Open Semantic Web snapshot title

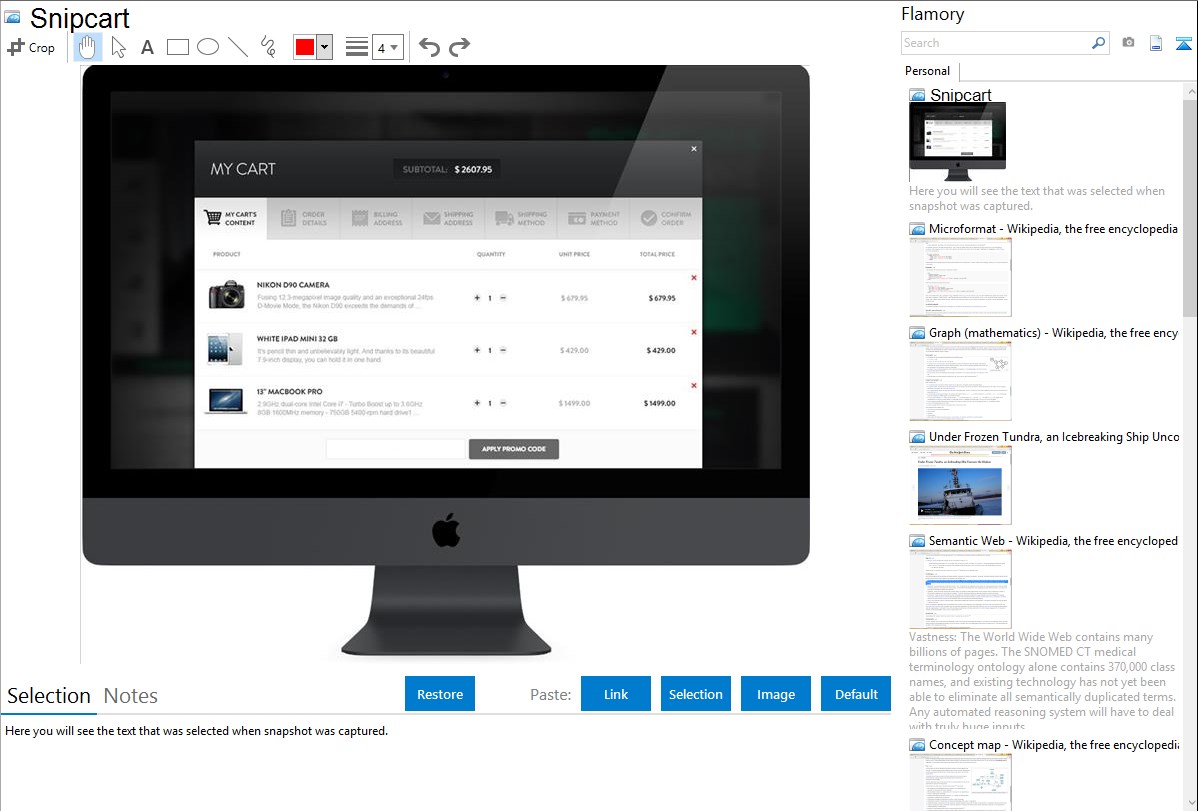click(x=1053, y=540)
